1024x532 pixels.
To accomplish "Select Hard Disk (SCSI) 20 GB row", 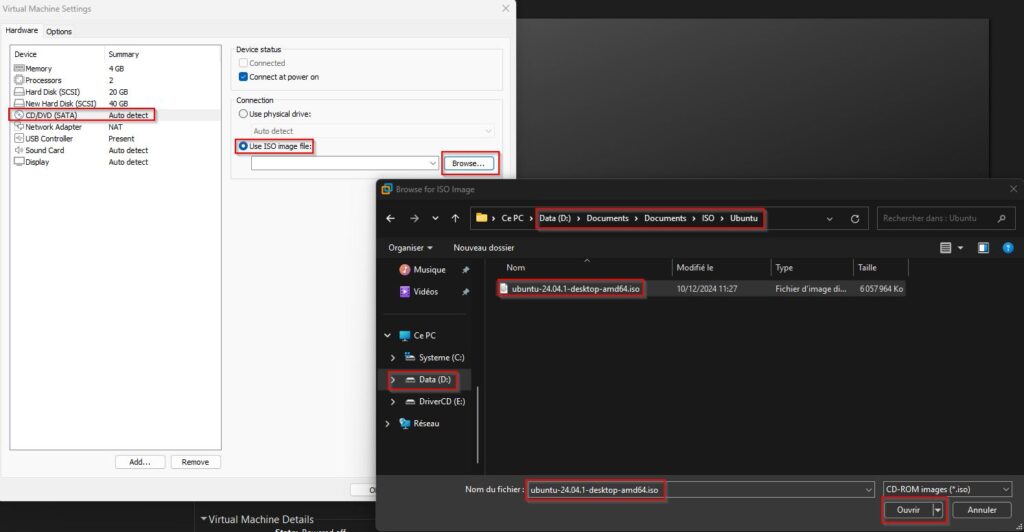I will coord(115,92).
